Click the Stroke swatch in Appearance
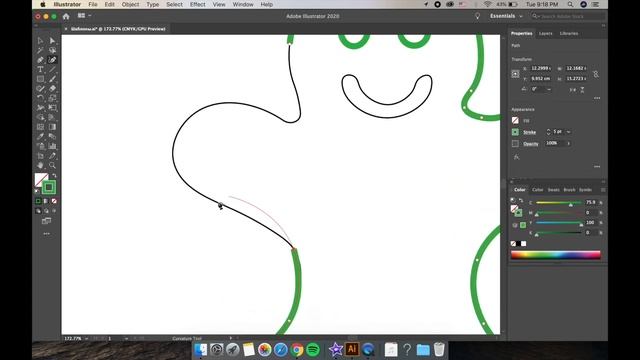640x360 pixels. pos(515,132)
